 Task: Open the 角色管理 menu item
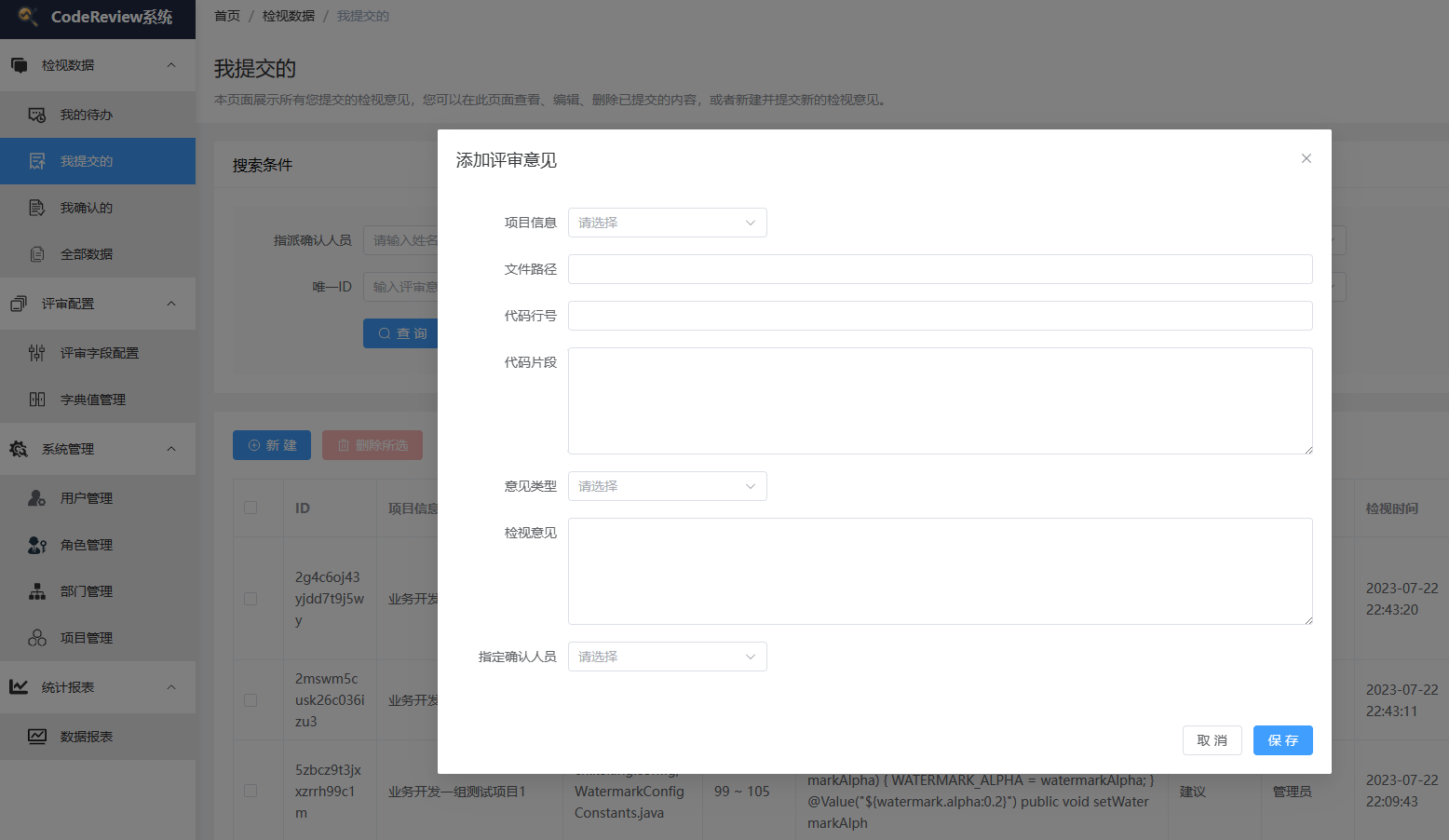click(x=86, y=545)
